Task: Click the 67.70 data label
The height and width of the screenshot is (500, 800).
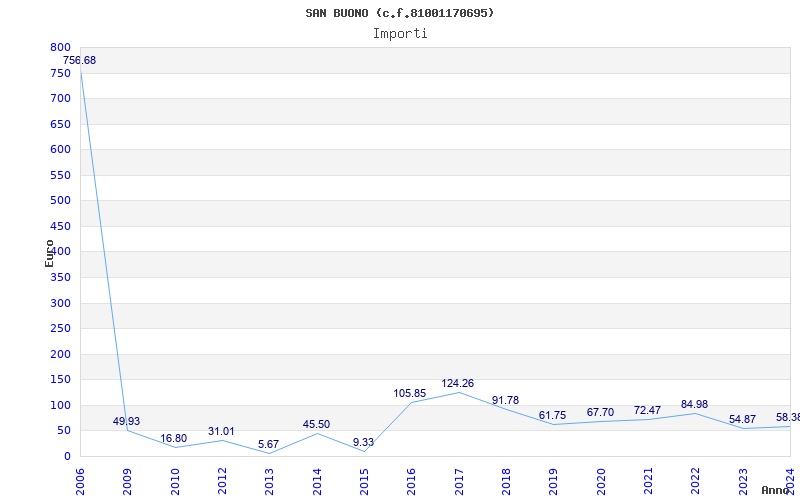Action: click(600, 412)
